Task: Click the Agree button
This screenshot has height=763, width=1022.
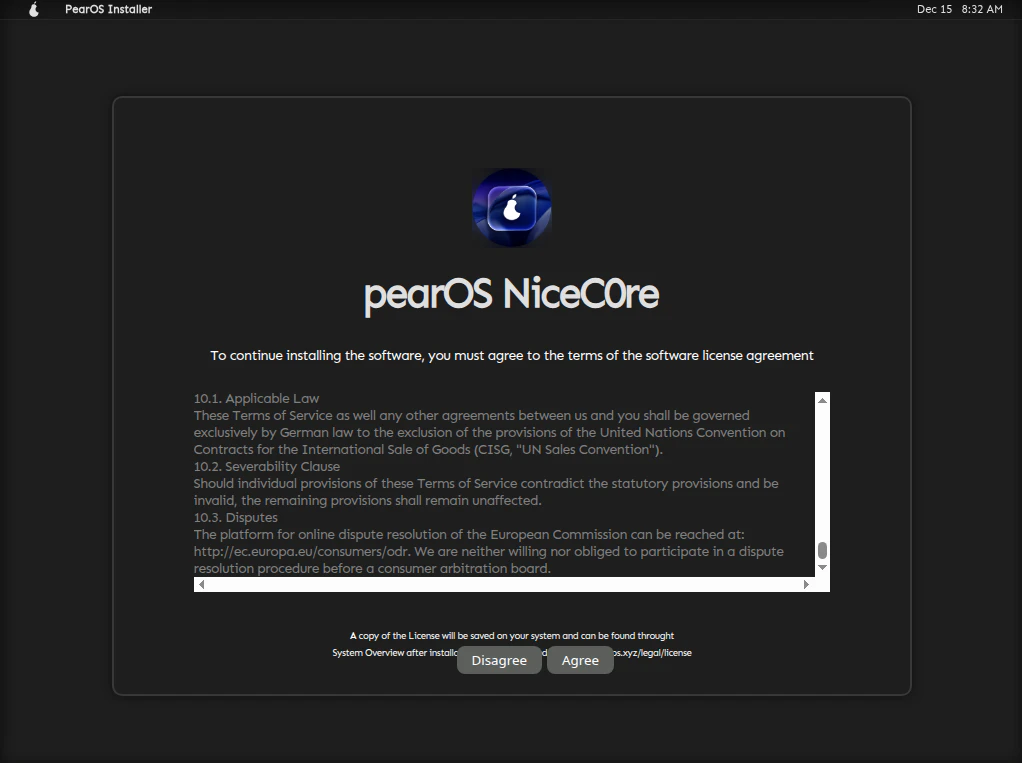Action: pyautogui.click(x=580, y=660)
